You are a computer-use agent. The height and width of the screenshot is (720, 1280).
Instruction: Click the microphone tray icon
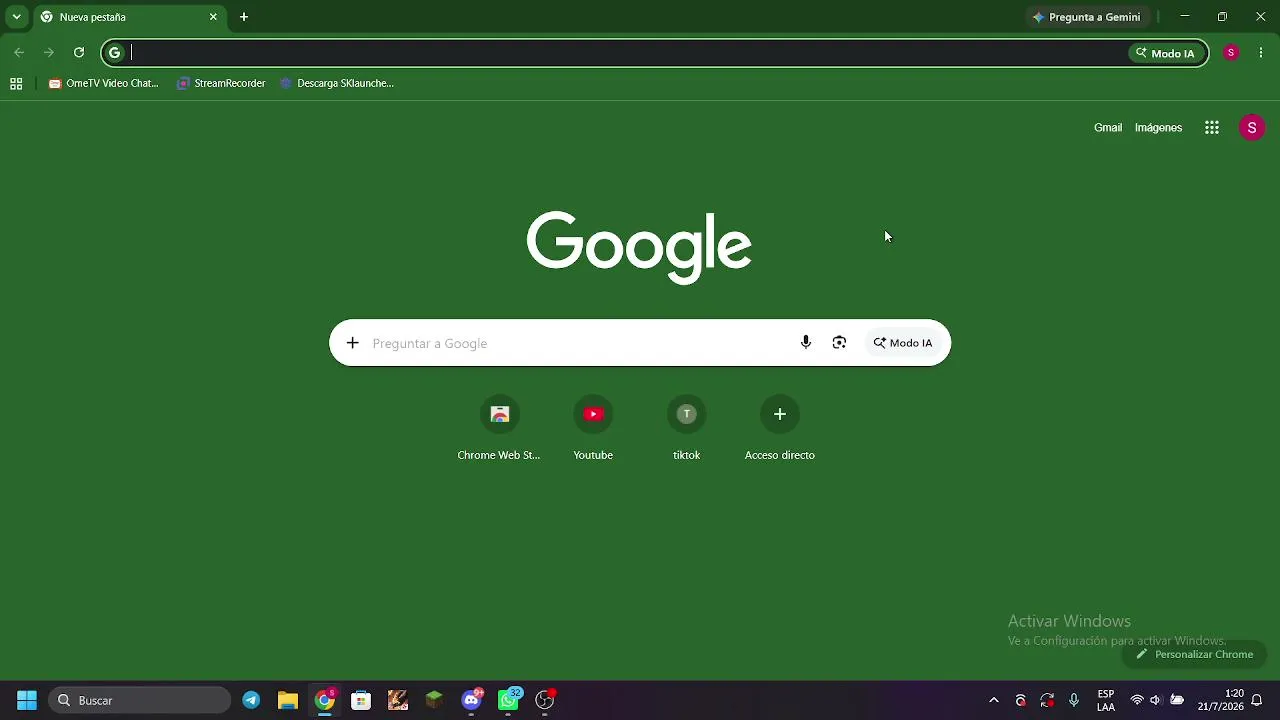(1074, 701)
